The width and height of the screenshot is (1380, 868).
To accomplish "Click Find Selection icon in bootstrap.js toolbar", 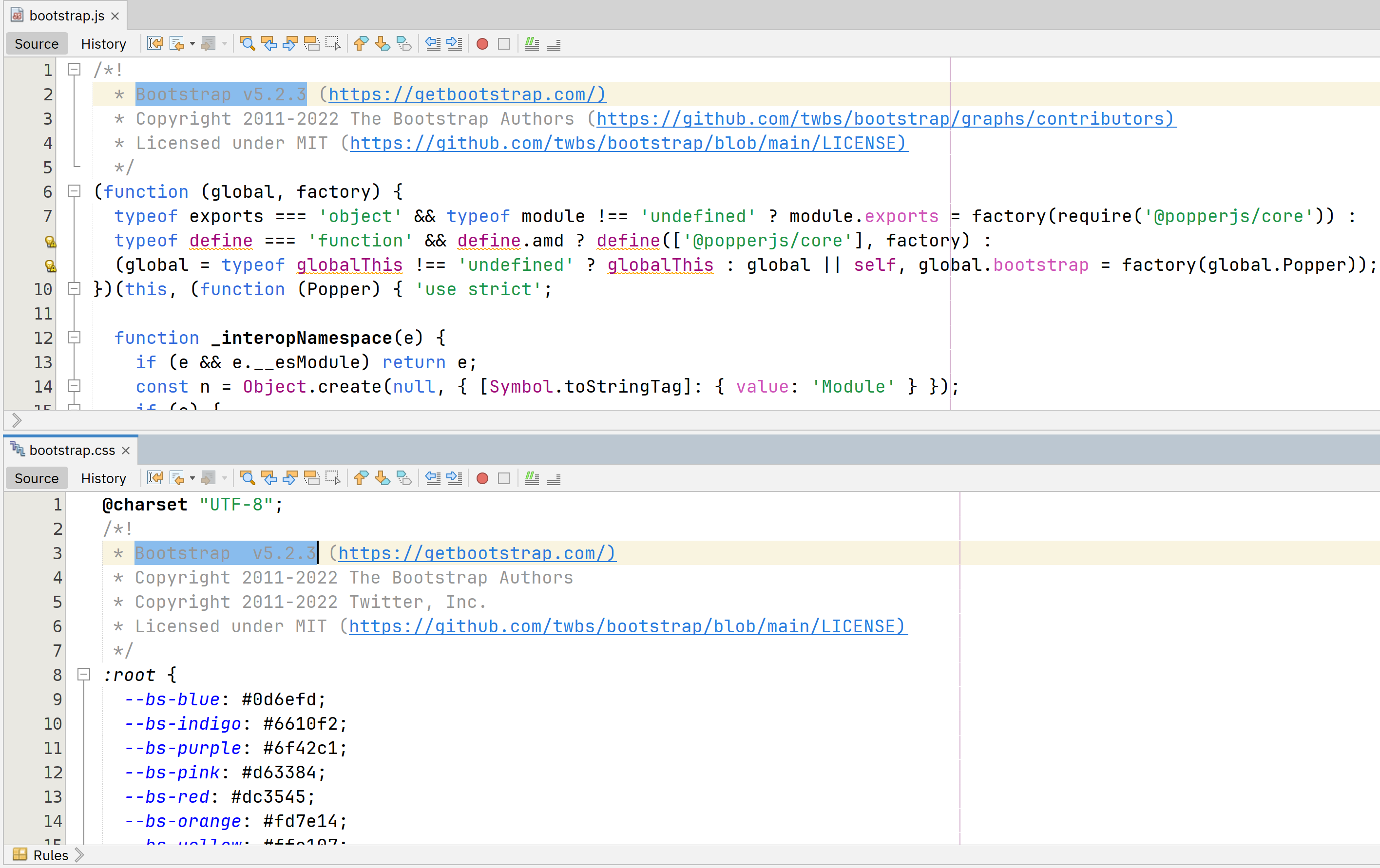I will (x=248, y=44).
